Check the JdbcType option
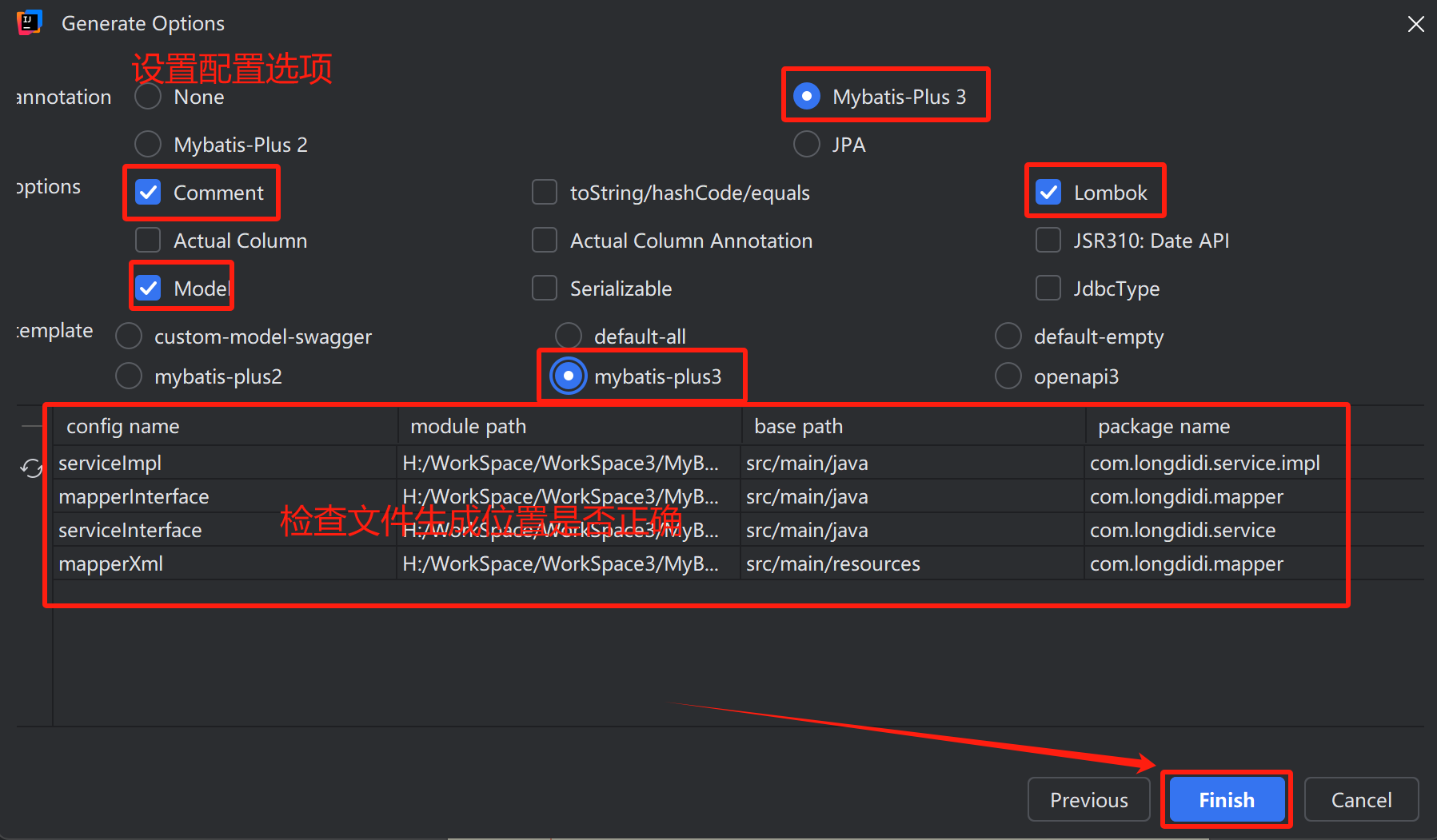 pyautogui.click(x=1048, y=289)
